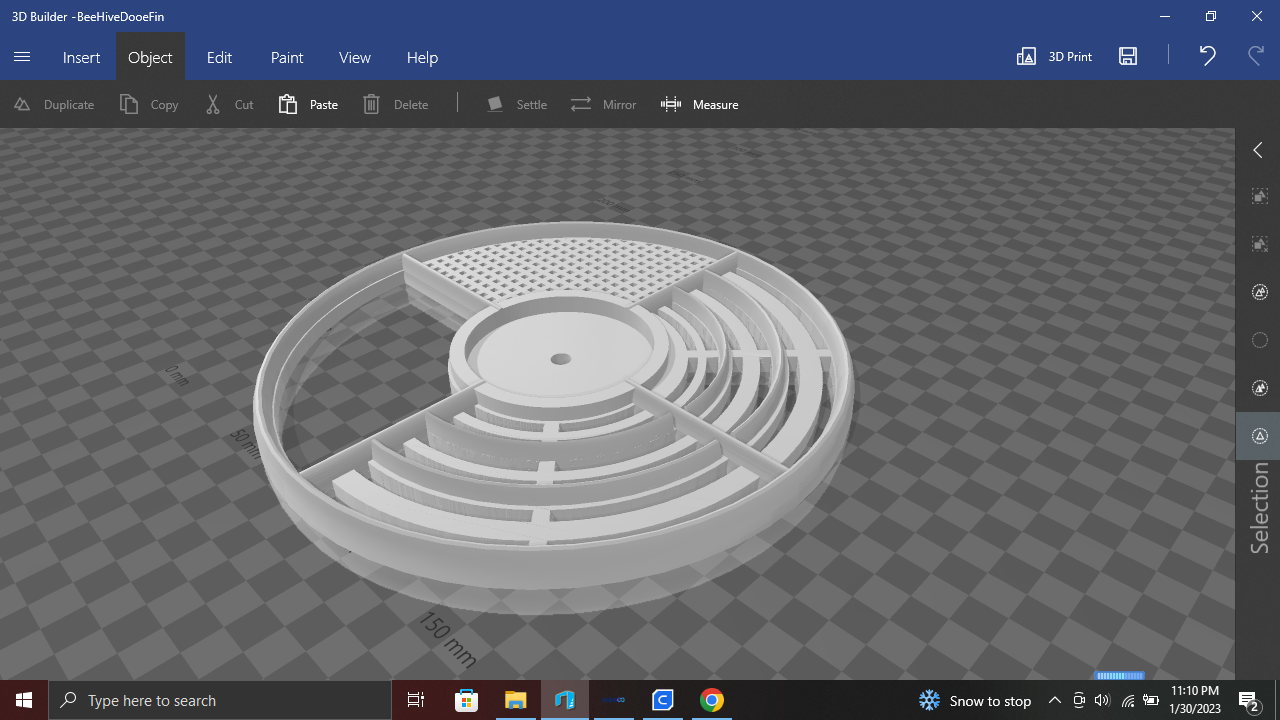Click the Windows Start button

(24, 700)
